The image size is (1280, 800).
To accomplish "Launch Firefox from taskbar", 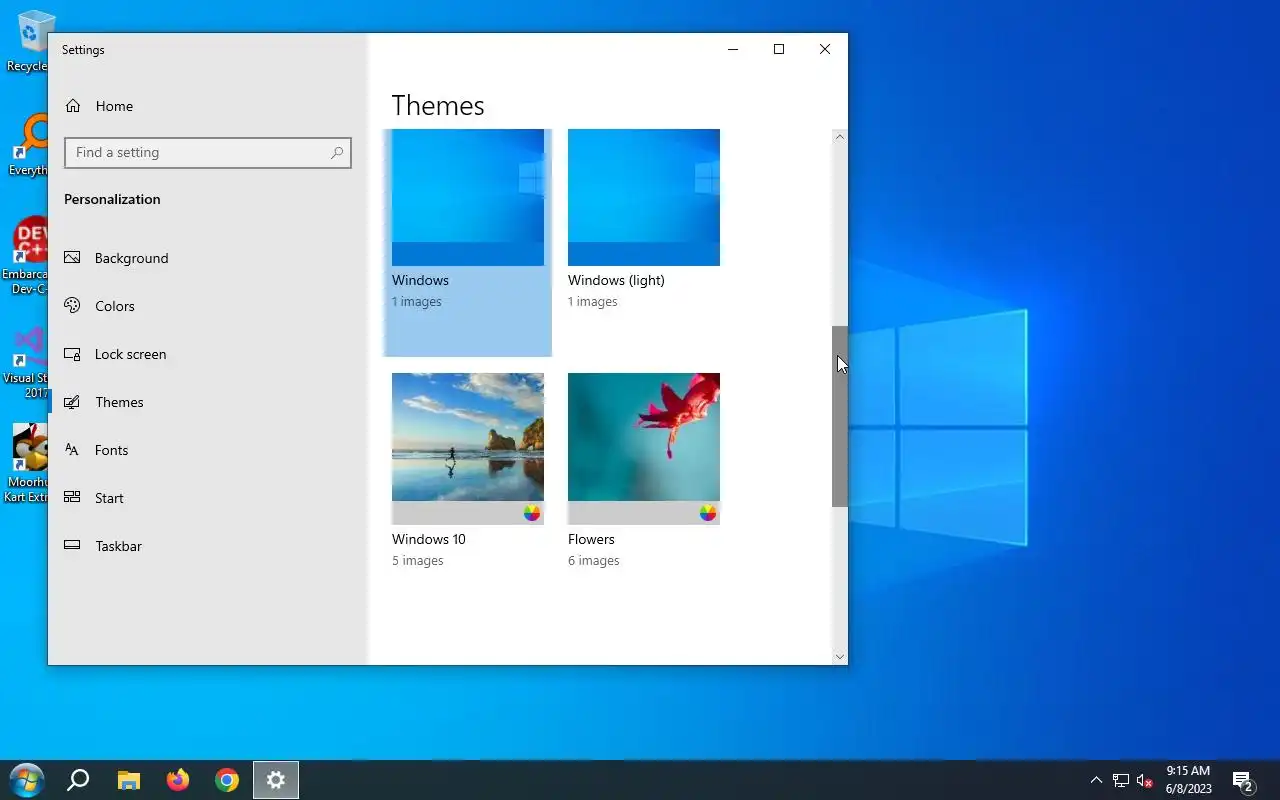I will coord(178,780).
